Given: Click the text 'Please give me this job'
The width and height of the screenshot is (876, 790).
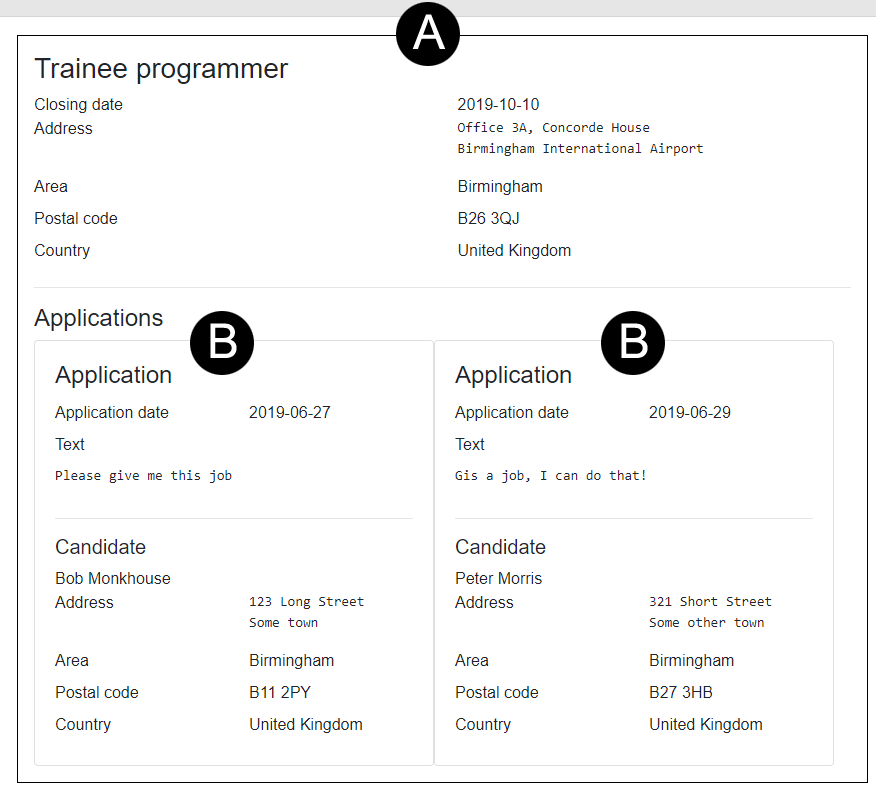Looking at the screenshot, I should [x=143, y=476].
